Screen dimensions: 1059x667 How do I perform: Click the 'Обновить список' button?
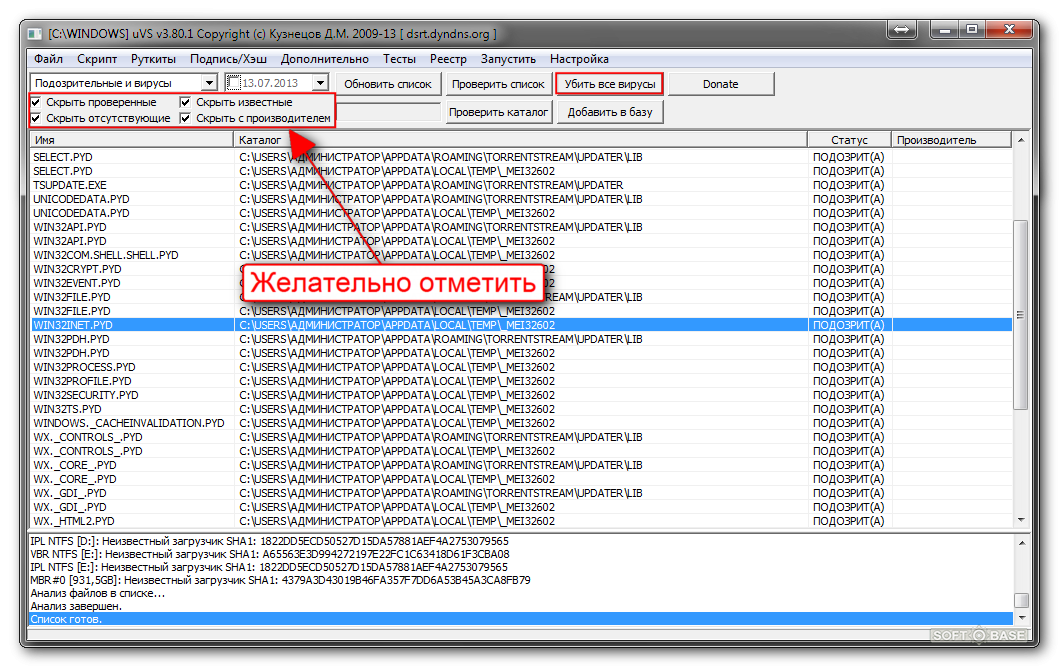[x=387, y=84]
